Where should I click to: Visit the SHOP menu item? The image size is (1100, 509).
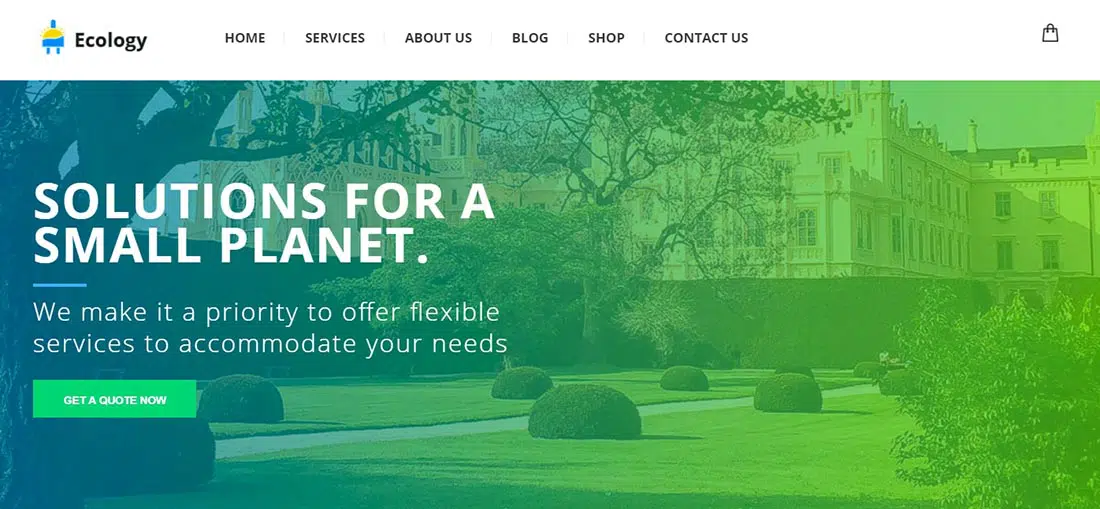coord(606,38)
